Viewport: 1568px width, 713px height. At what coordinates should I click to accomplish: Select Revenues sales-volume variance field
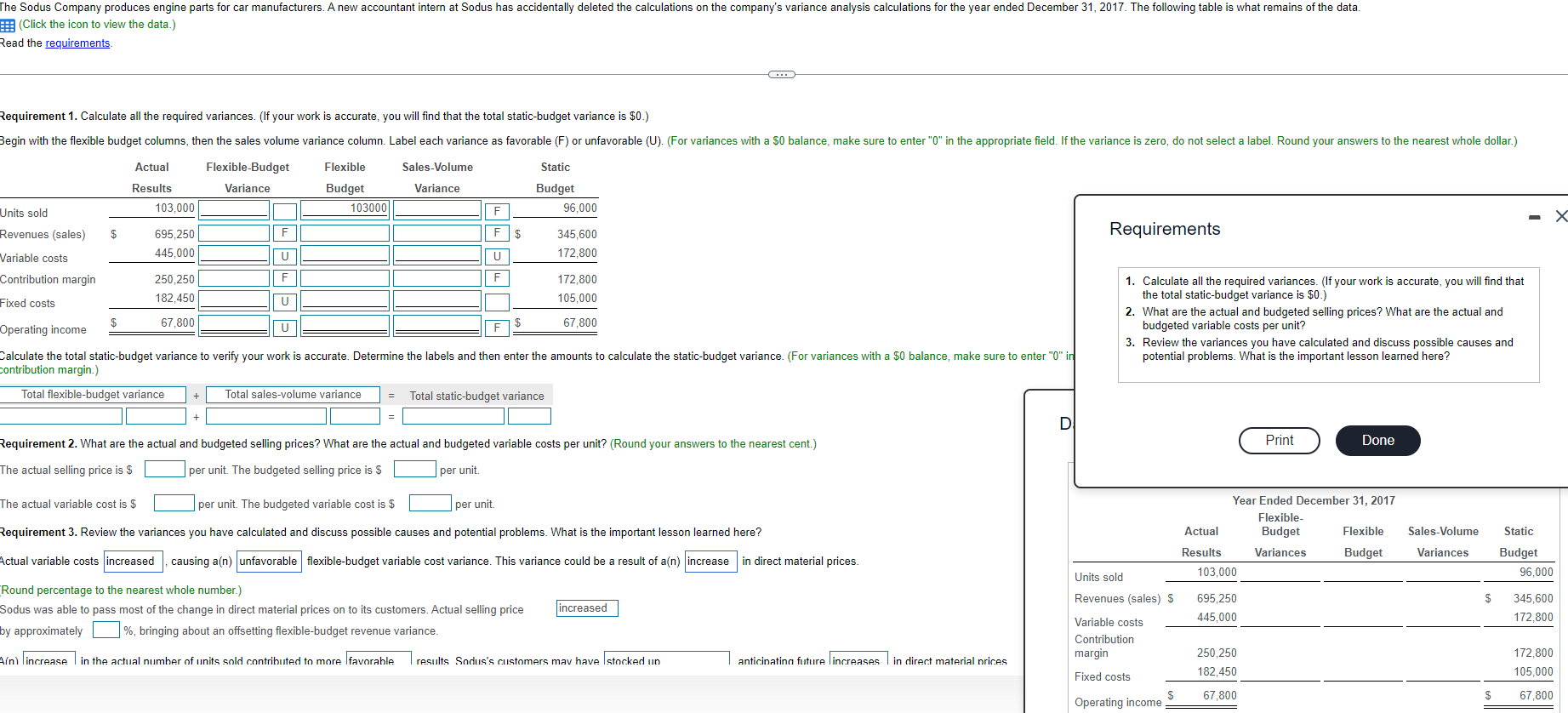(x=437, y=233)
